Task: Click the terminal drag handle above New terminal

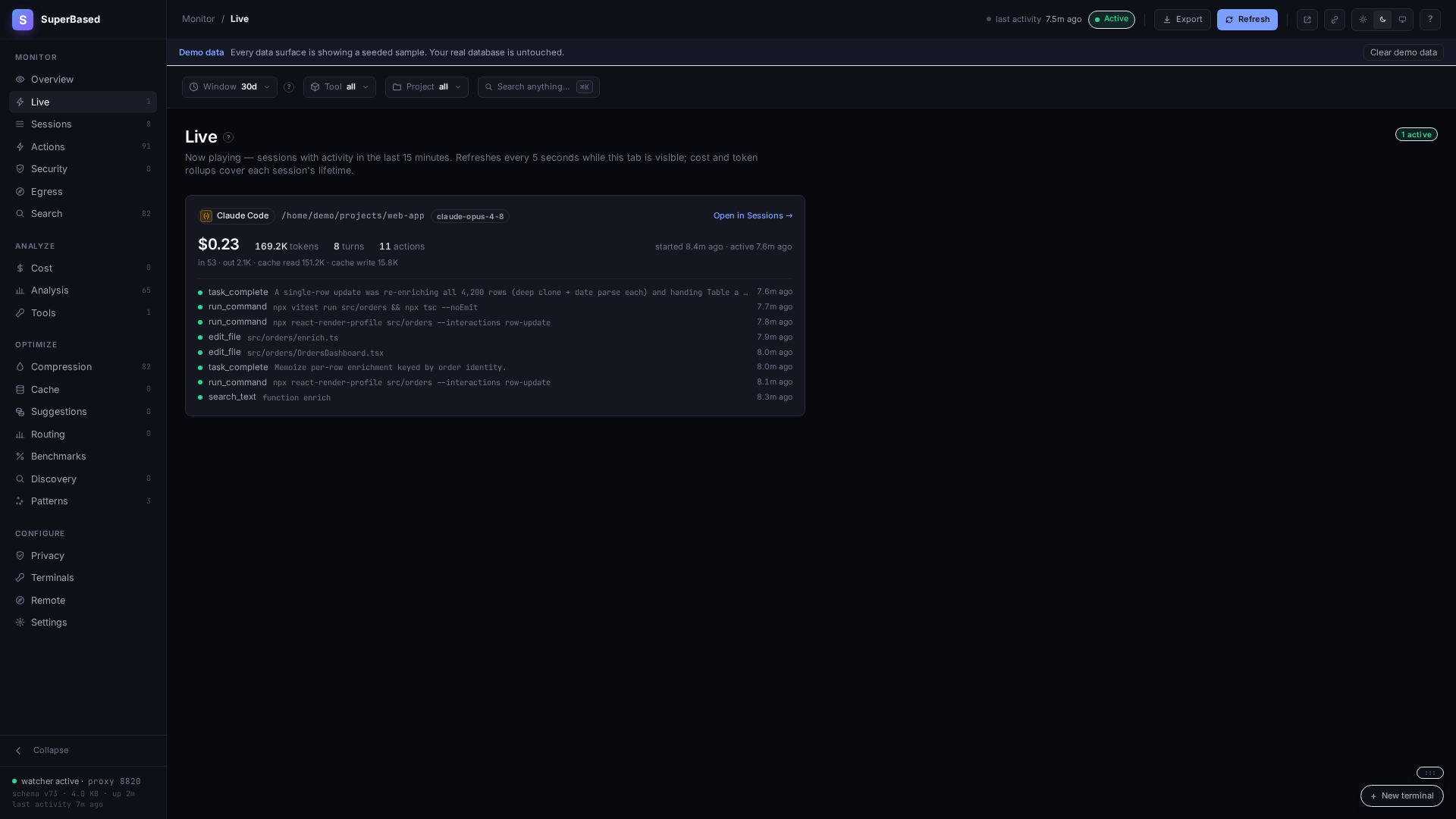Action: pyautogui.click(x=1430, y=773)
